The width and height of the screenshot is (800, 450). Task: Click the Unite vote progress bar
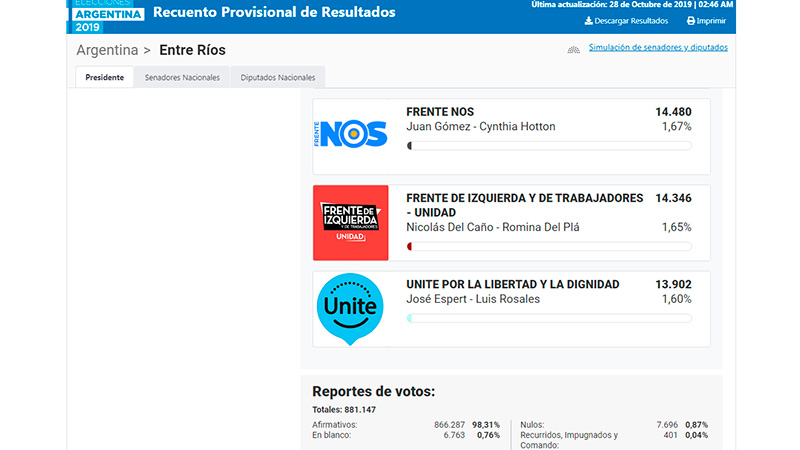point(549,318)
